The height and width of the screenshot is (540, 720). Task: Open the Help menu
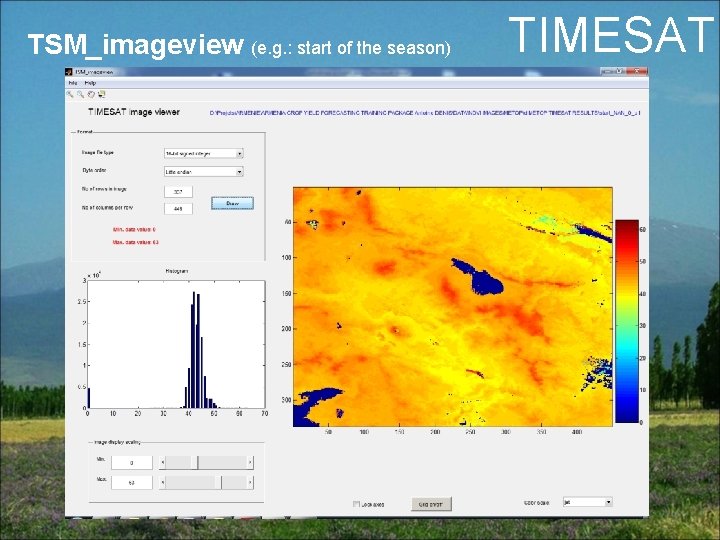90,83
